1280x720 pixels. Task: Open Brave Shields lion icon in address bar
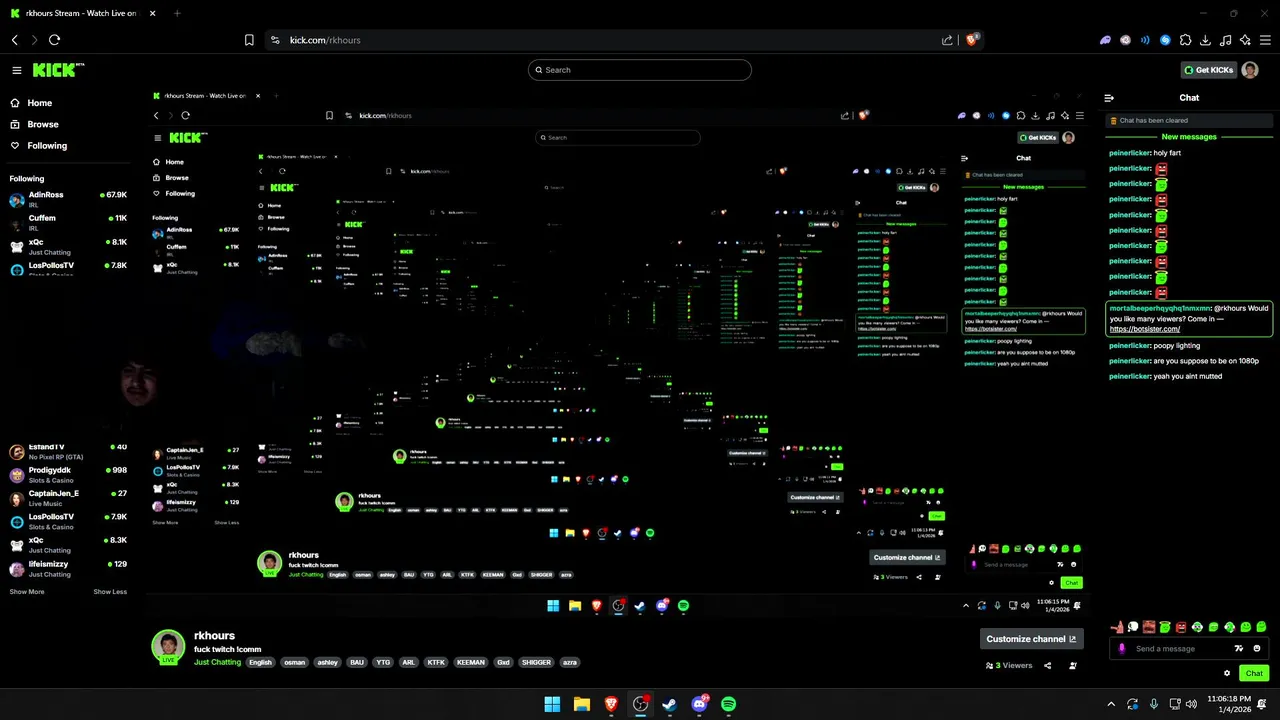[971, 40]
